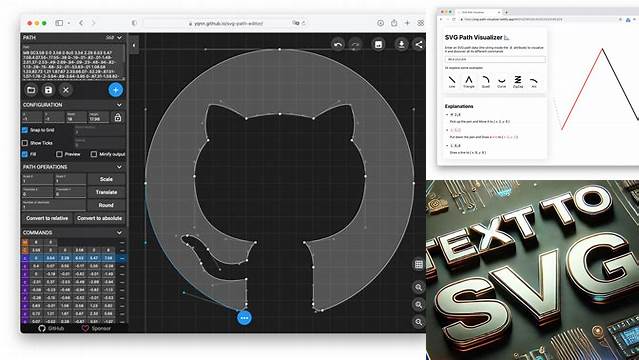Save path with the floppy disk icon
The image size is (639, 360).
48,90
